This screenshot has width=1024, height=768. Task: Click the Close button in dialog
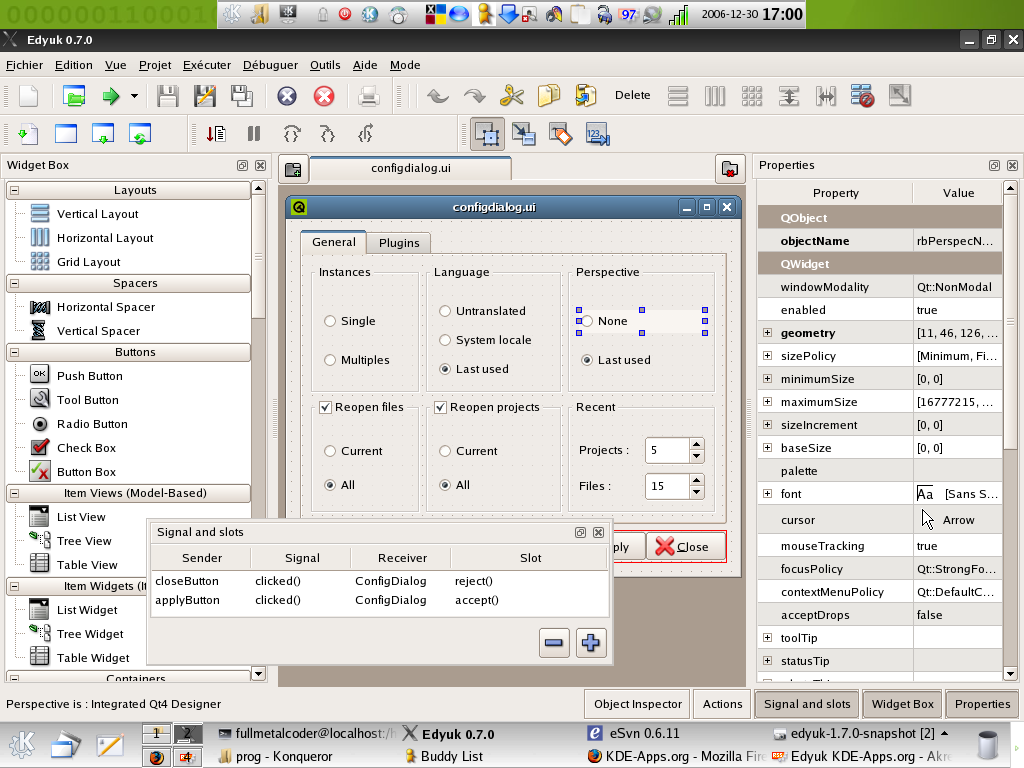pos(685,547)
